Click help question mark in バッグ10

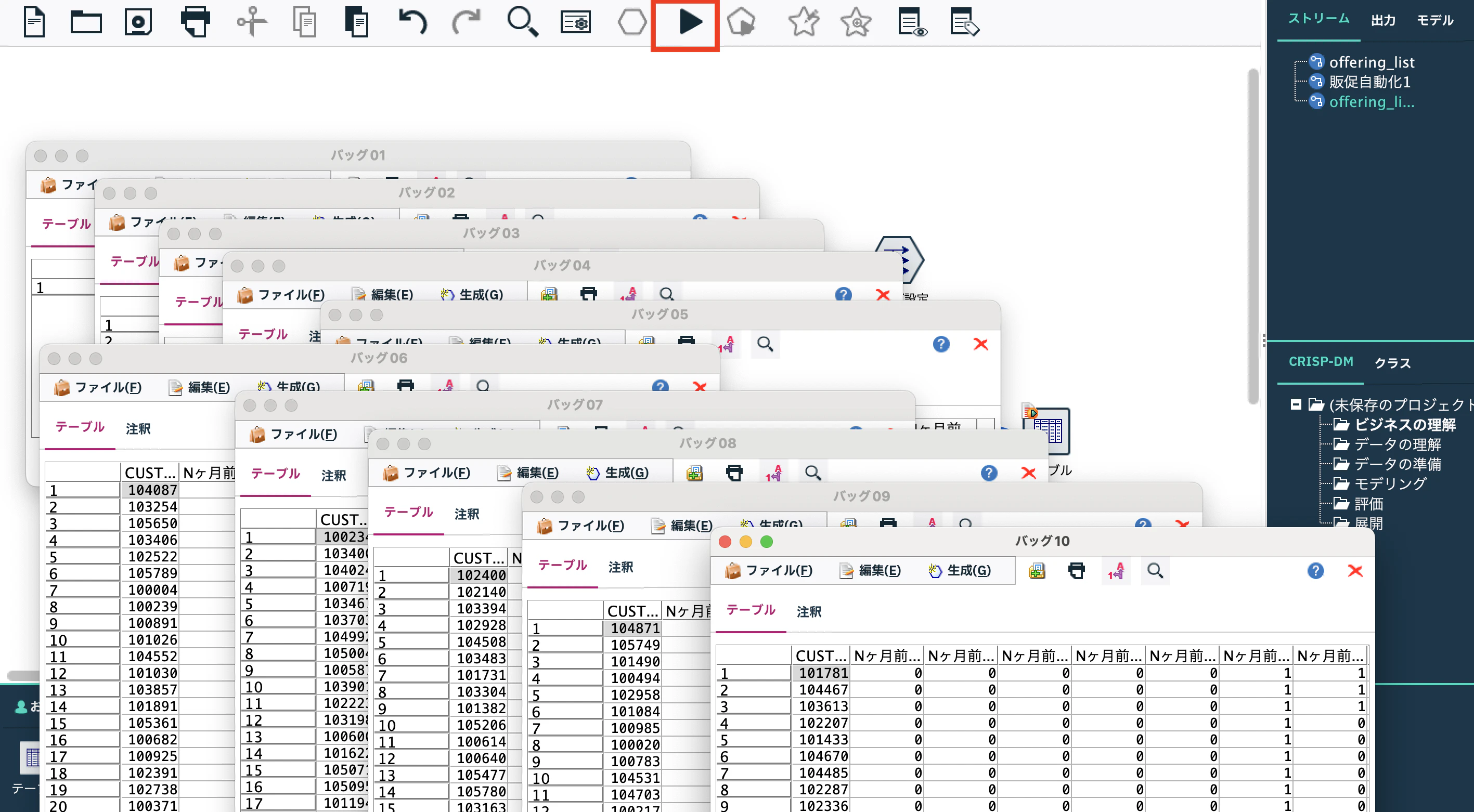[1315, 570]
